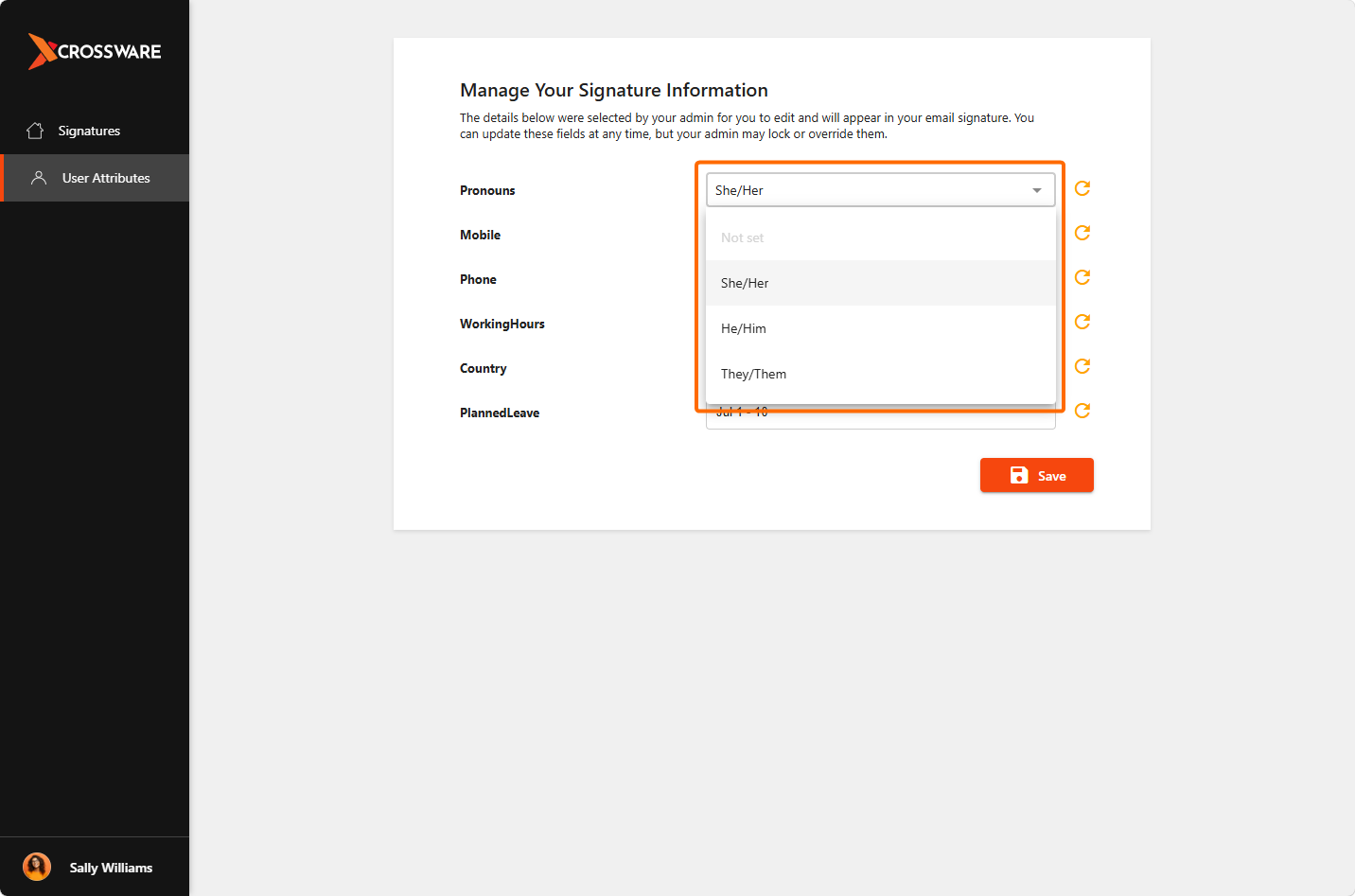Save the signature information

[x=1037, y=475]
